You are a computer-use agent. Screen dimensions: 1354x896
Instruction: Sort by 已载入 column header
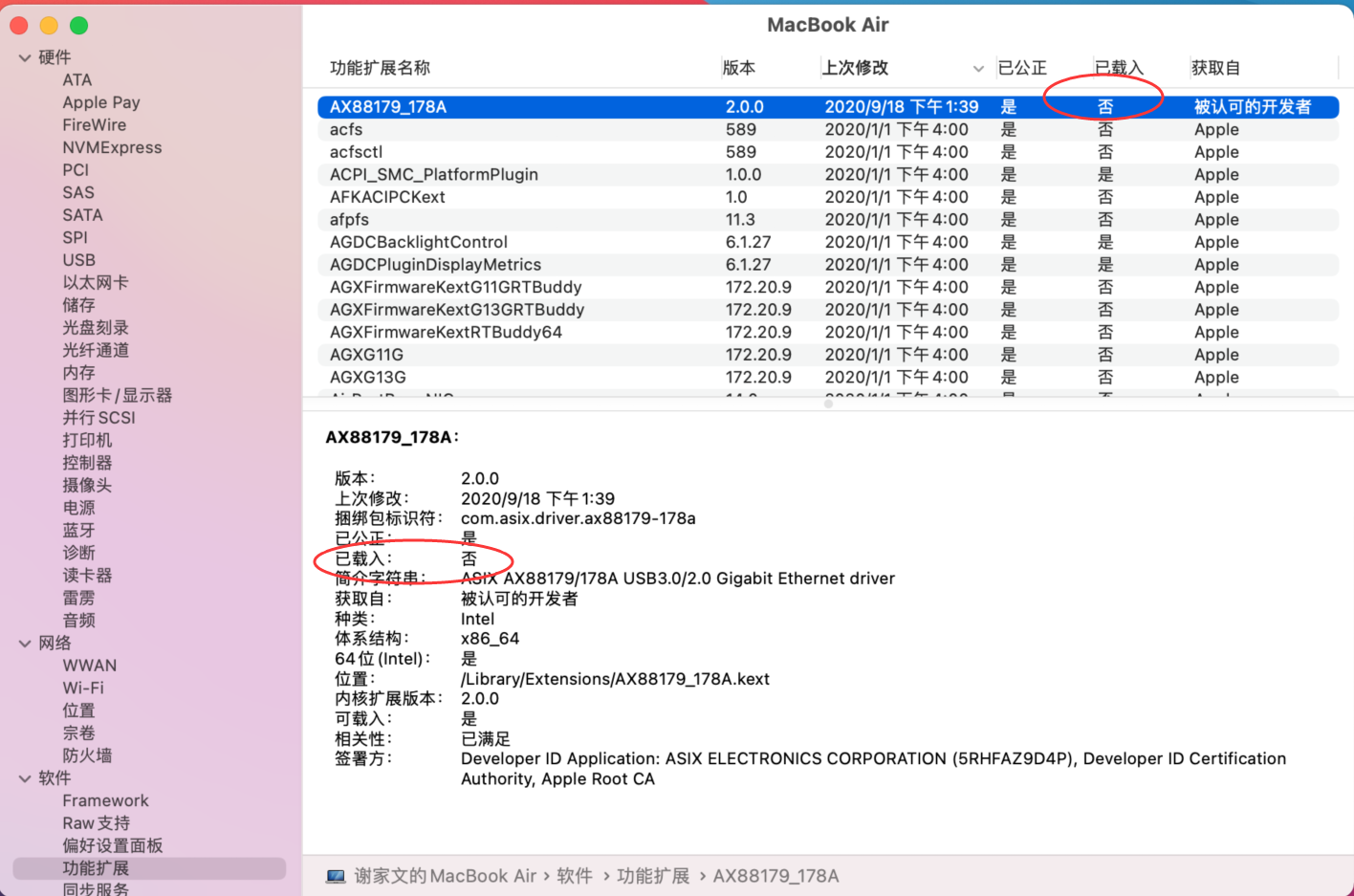1119,68
